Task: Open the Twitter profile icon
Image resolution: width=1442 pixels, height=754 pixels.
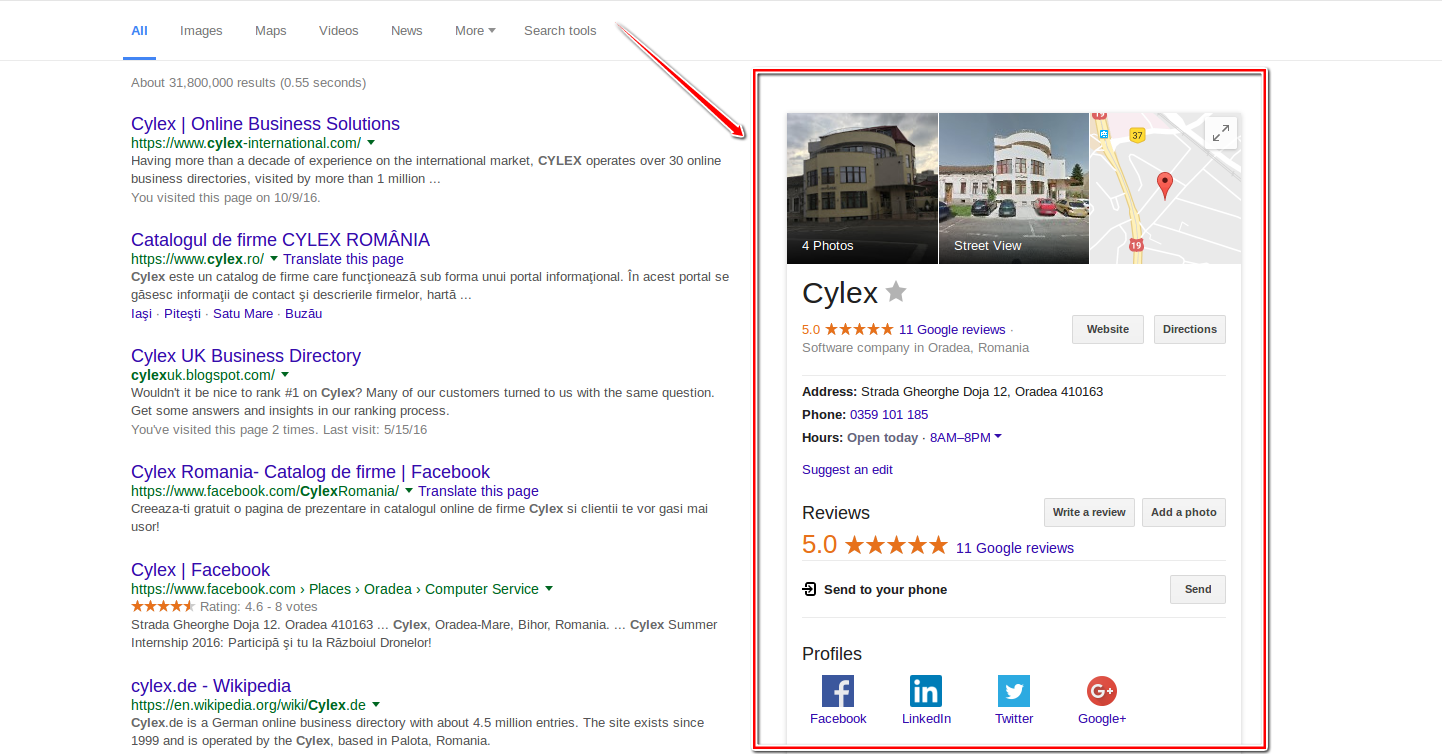Action: coord(1014,691)
